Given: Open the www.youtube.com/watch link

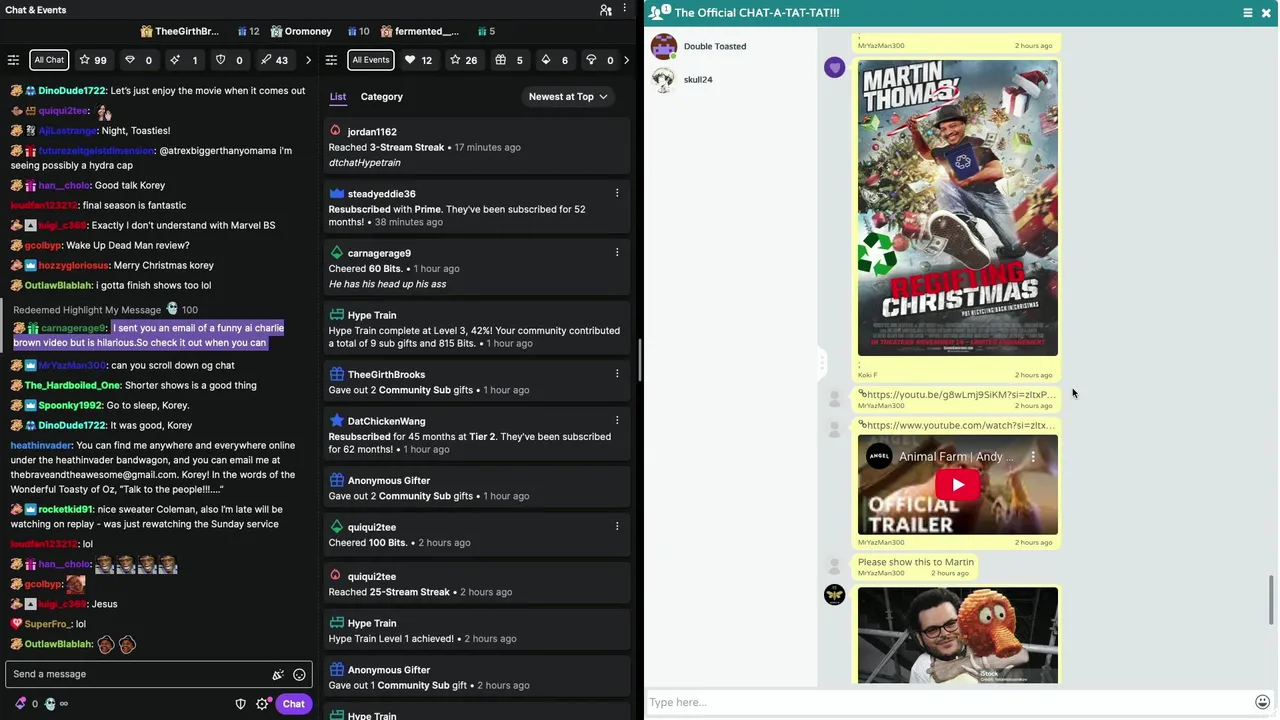Looking at the screenshot, I should pyautogui.click(x=960, y=426).
